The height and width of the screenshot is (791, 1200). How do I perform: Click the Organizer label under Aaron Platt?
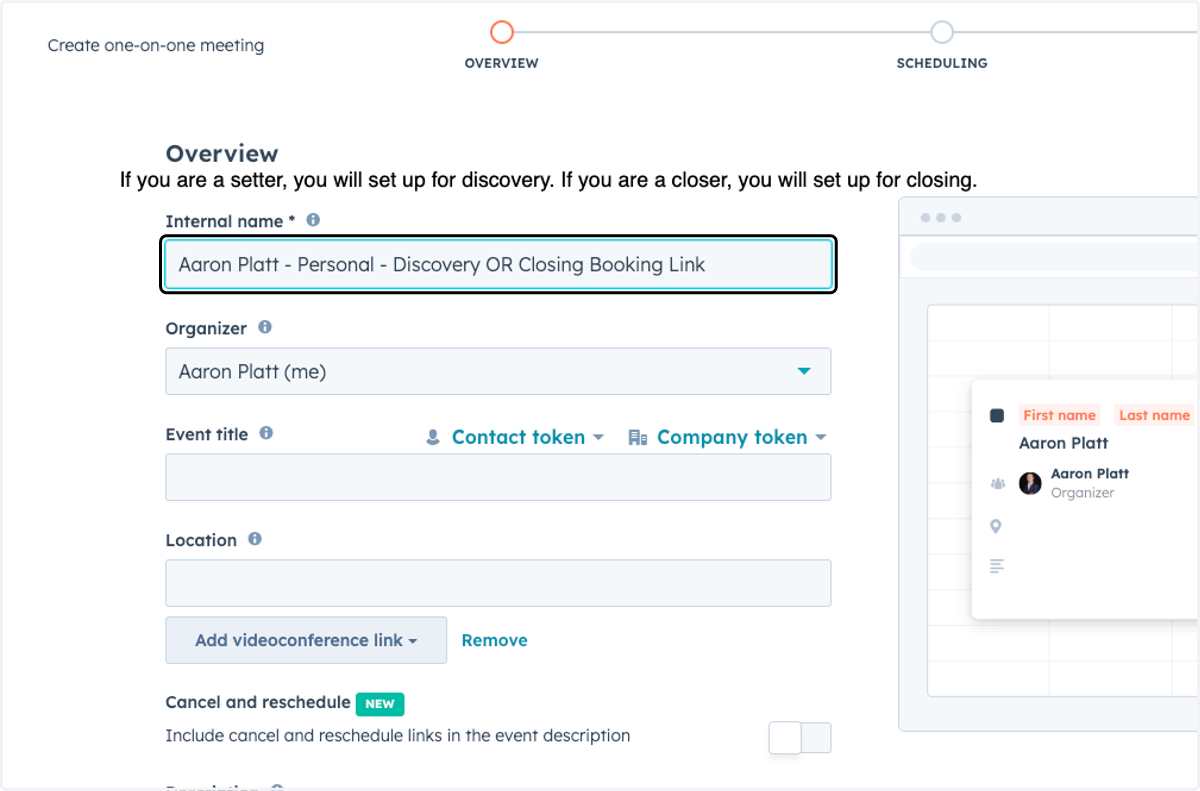[1082, 493]
